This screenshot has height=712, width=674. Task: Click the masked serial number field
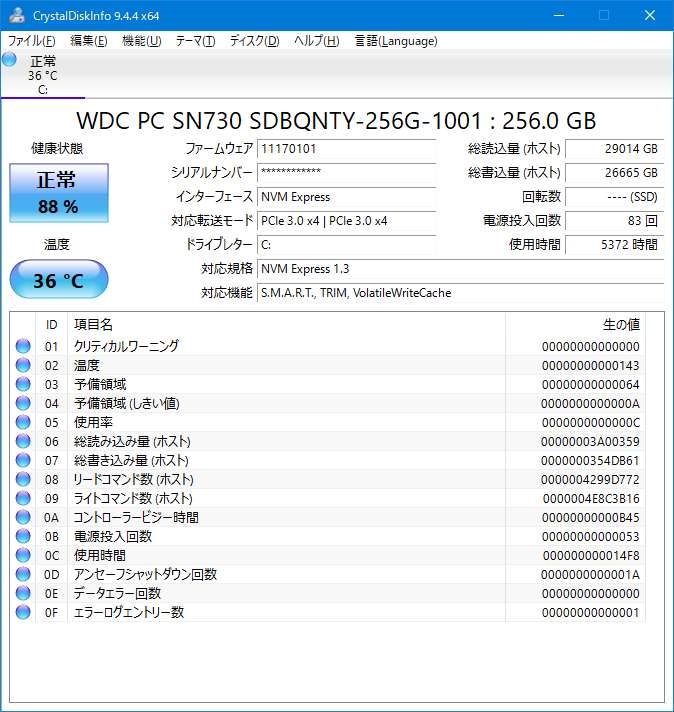click(x=347, y=173)
